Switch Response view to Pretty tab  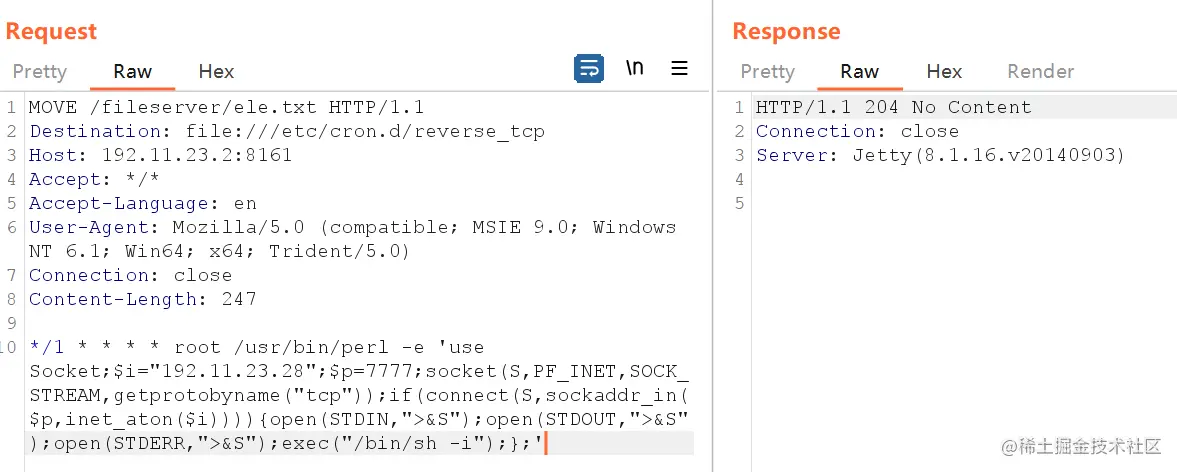pos(767,71)
